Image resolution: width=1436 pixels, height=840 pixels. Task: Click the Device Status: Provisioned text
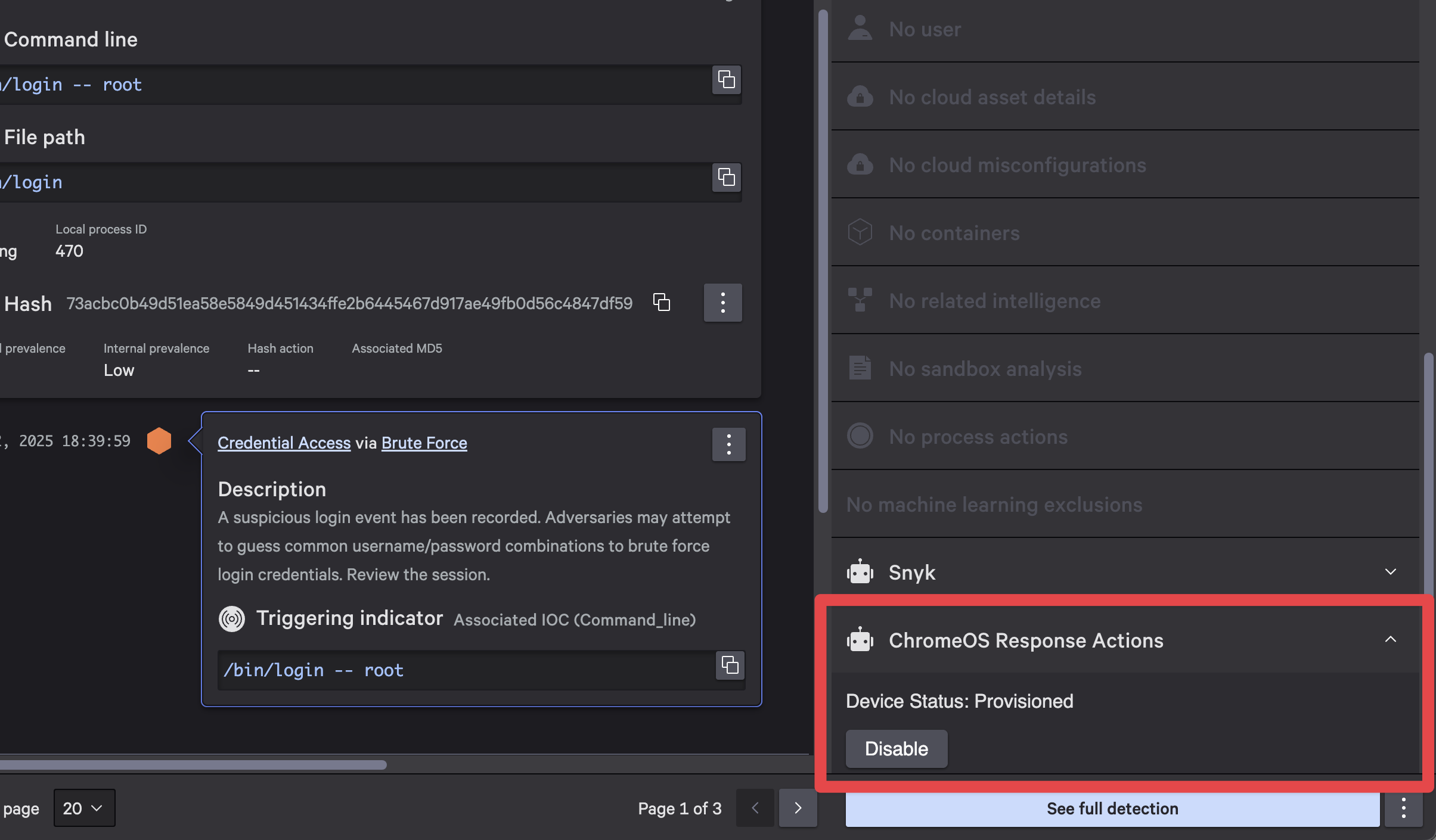959,701
